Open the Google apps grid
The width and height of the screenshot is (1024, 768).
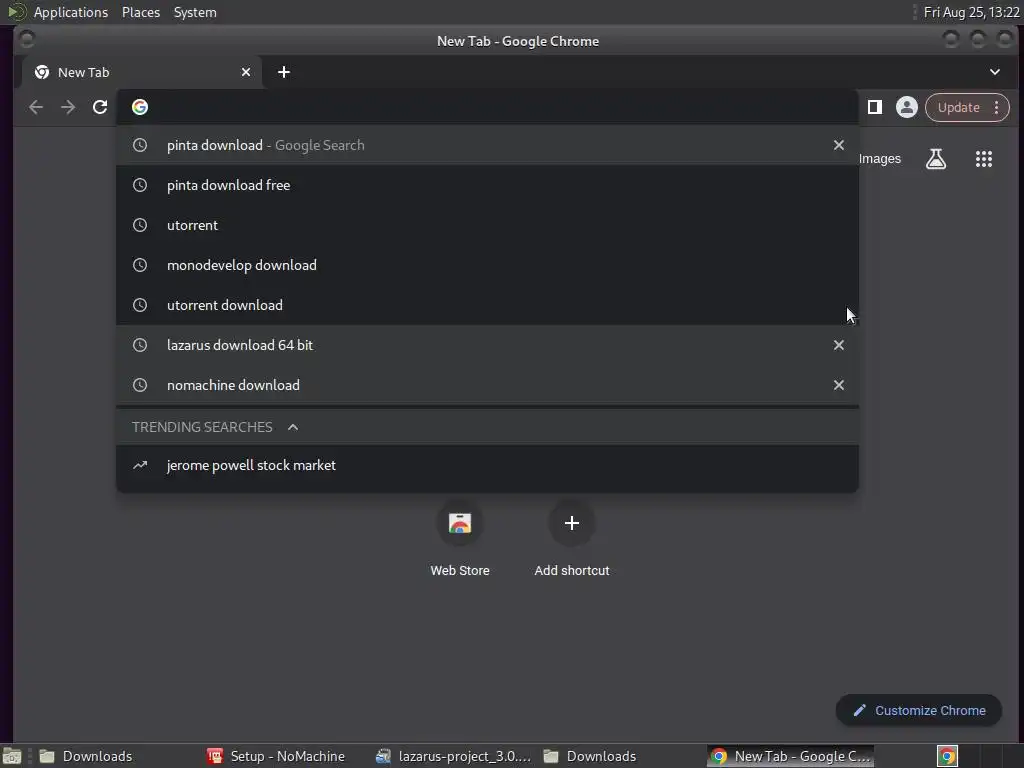click(x=984, y=159)
